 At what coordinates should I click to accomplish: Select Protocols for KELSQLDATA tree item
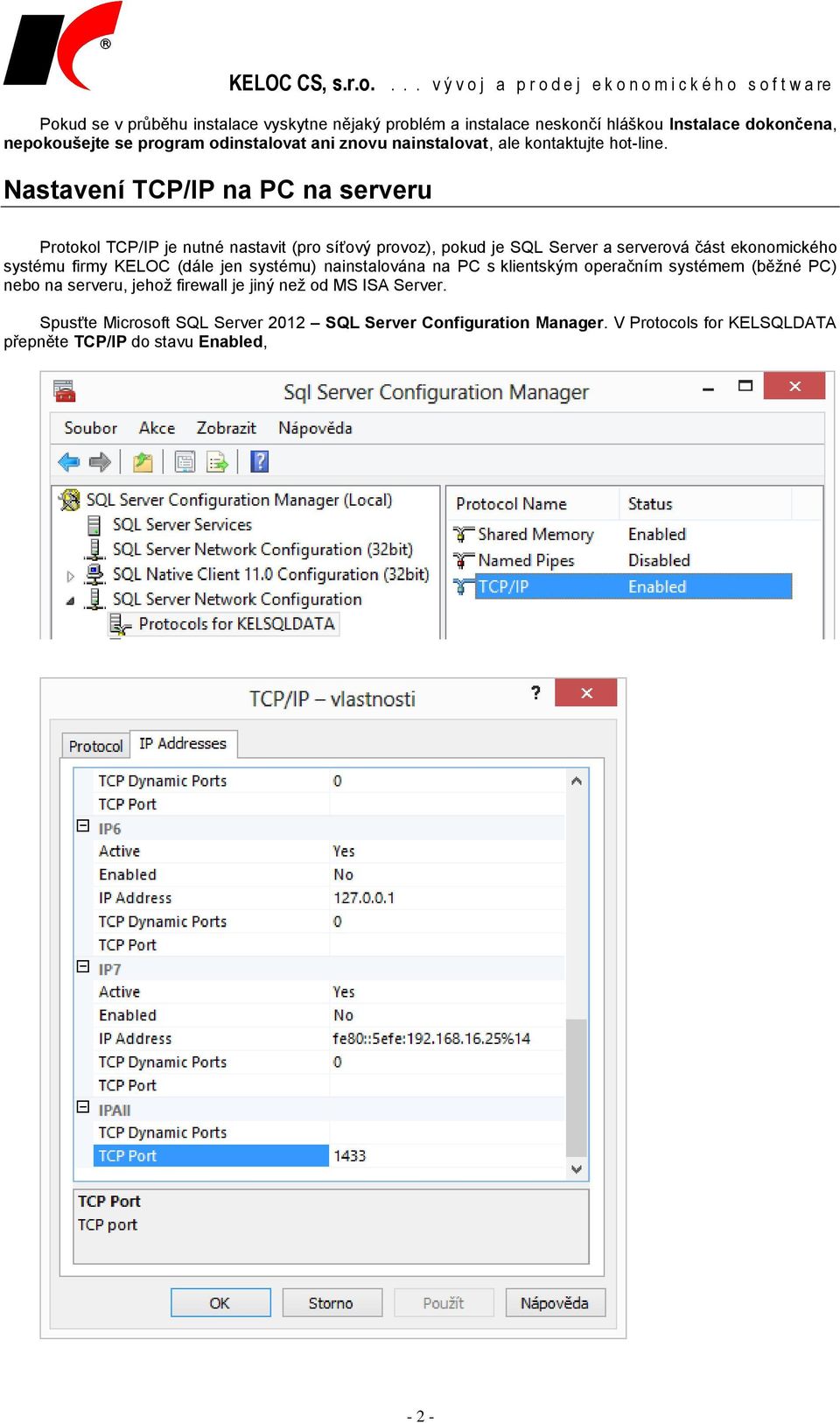click(x=236, y=624)
